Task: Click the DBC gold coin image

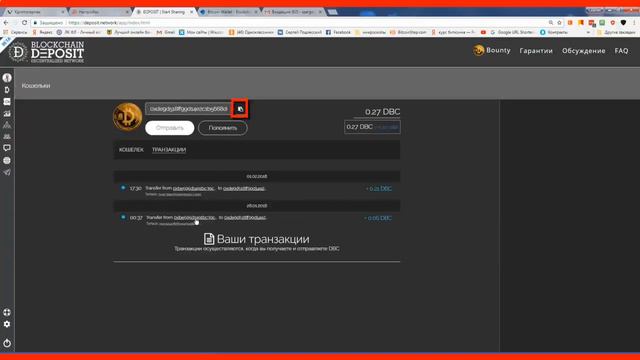Action: coord(128,117)
